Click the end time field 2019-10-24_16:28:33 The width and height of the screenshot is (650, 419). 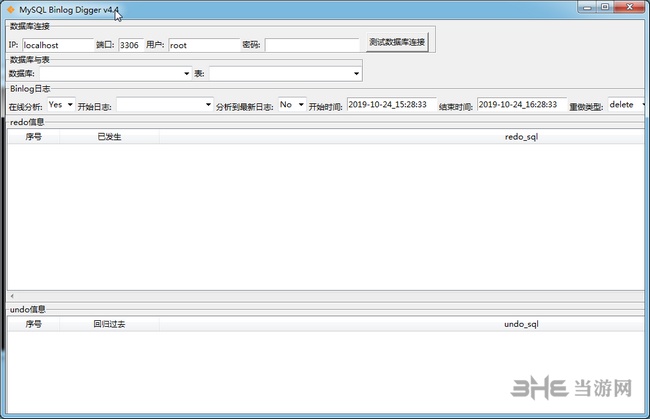tap(521, 104)
